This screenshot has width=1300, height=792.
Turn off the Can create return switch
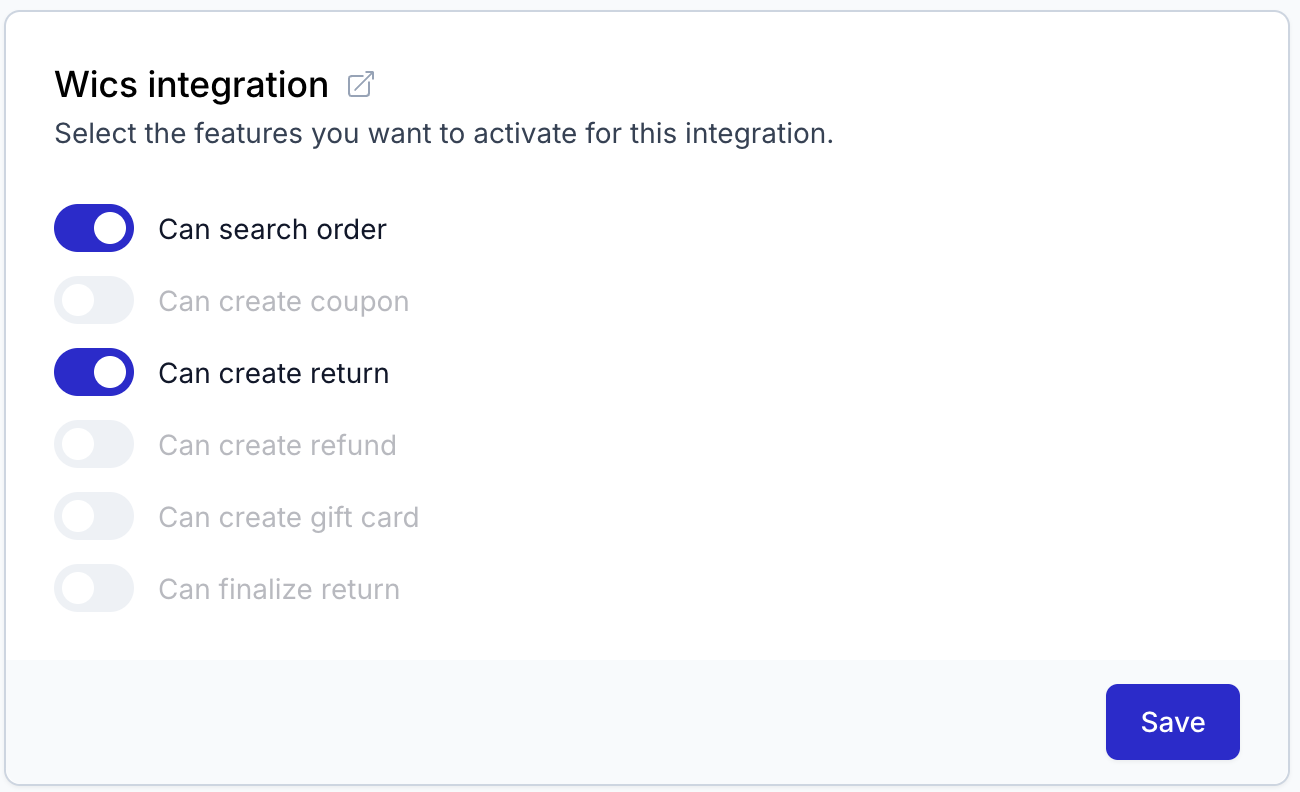coord(94,373)
